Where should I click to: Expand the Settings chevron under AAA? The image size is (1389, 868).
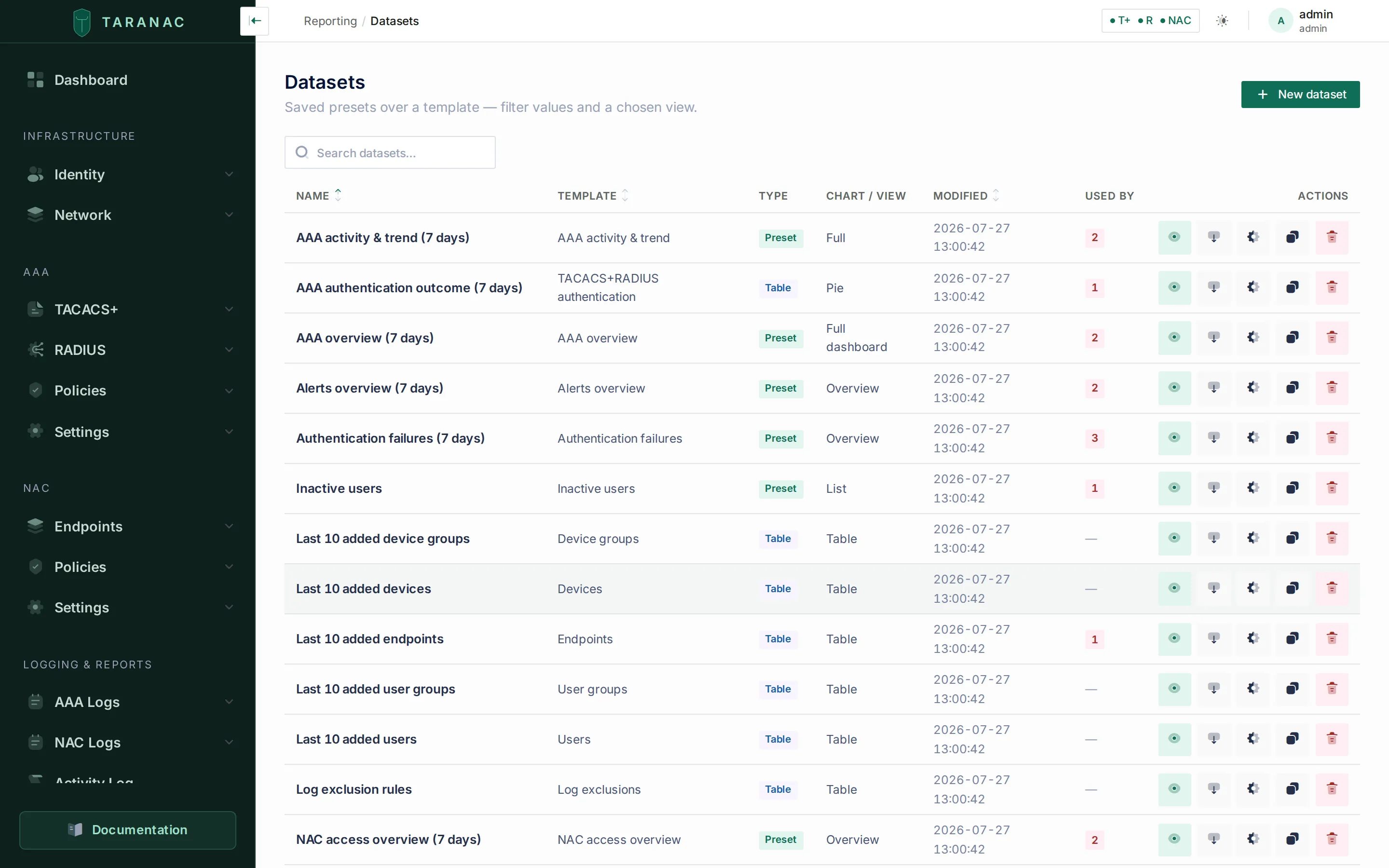[229, 432]
